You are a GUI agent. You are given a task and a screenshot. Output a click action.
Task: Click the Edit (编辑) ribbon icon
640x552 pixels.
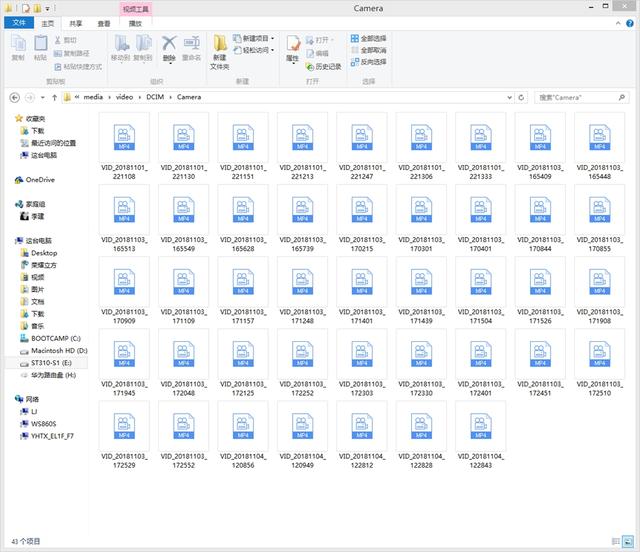317,53
